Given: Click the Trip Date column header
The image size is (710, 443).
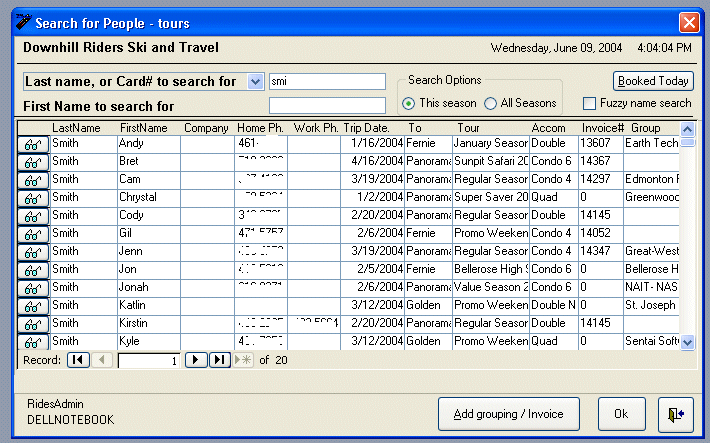Looking at the screenshot, I should pos(366,128).
